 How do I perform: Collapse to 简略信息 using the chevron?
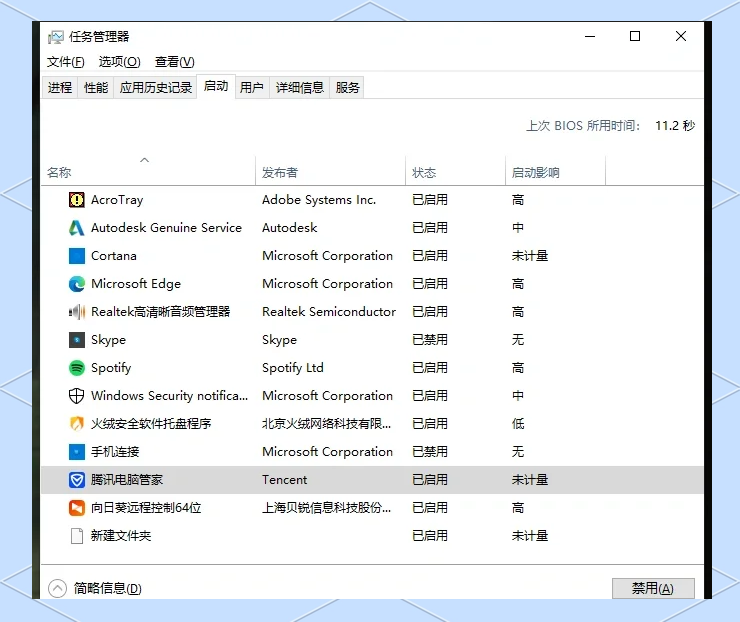[x=57, y=589]
